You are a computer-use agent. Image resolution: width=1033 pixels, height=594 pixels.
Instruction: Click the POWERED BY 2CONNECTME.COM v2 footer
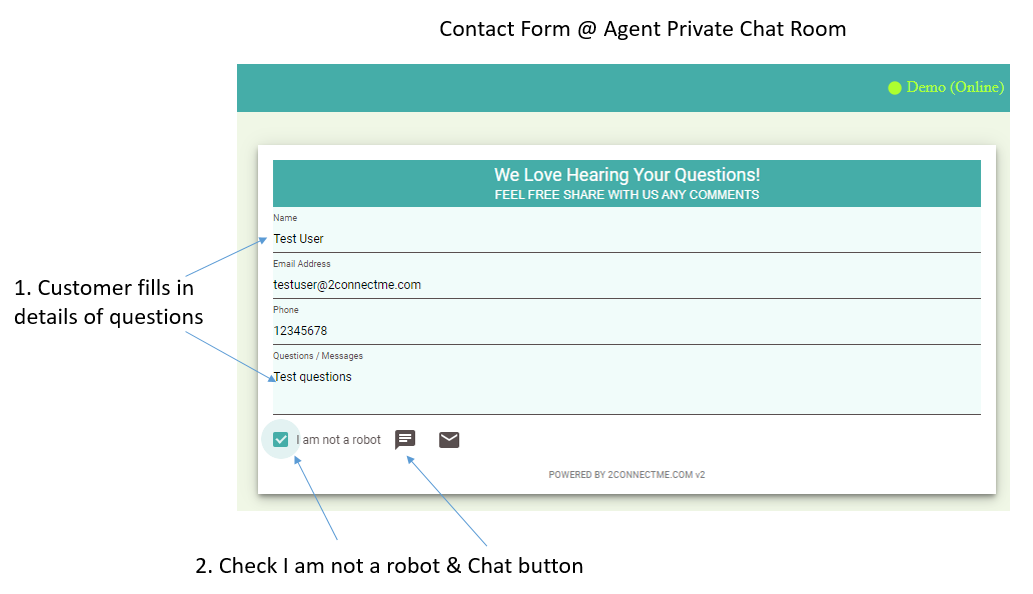[x=627, y=474]
